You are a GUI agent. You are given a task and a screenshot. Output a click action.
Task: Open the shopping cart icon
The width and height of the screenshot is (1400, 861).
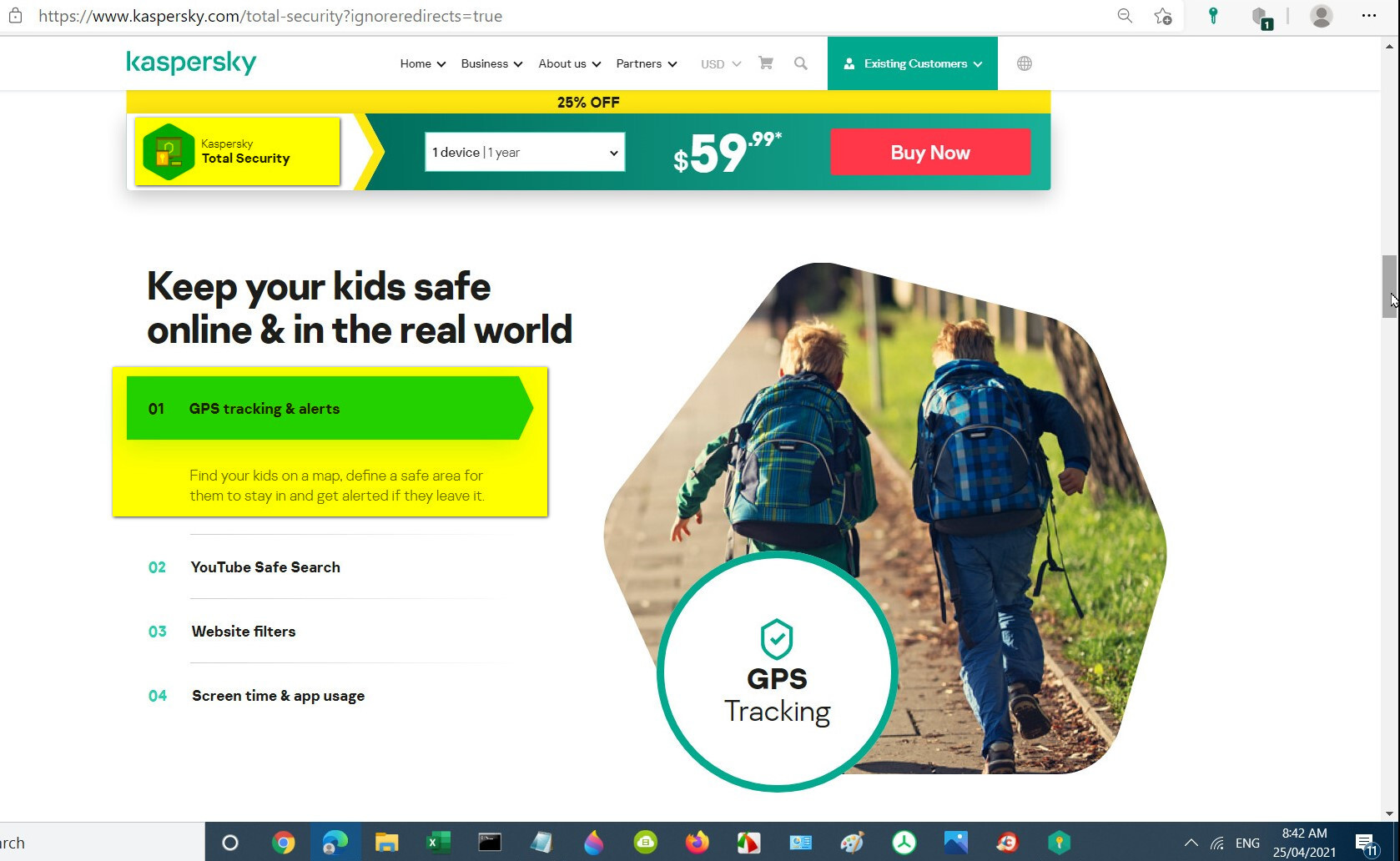coord(765,63)
